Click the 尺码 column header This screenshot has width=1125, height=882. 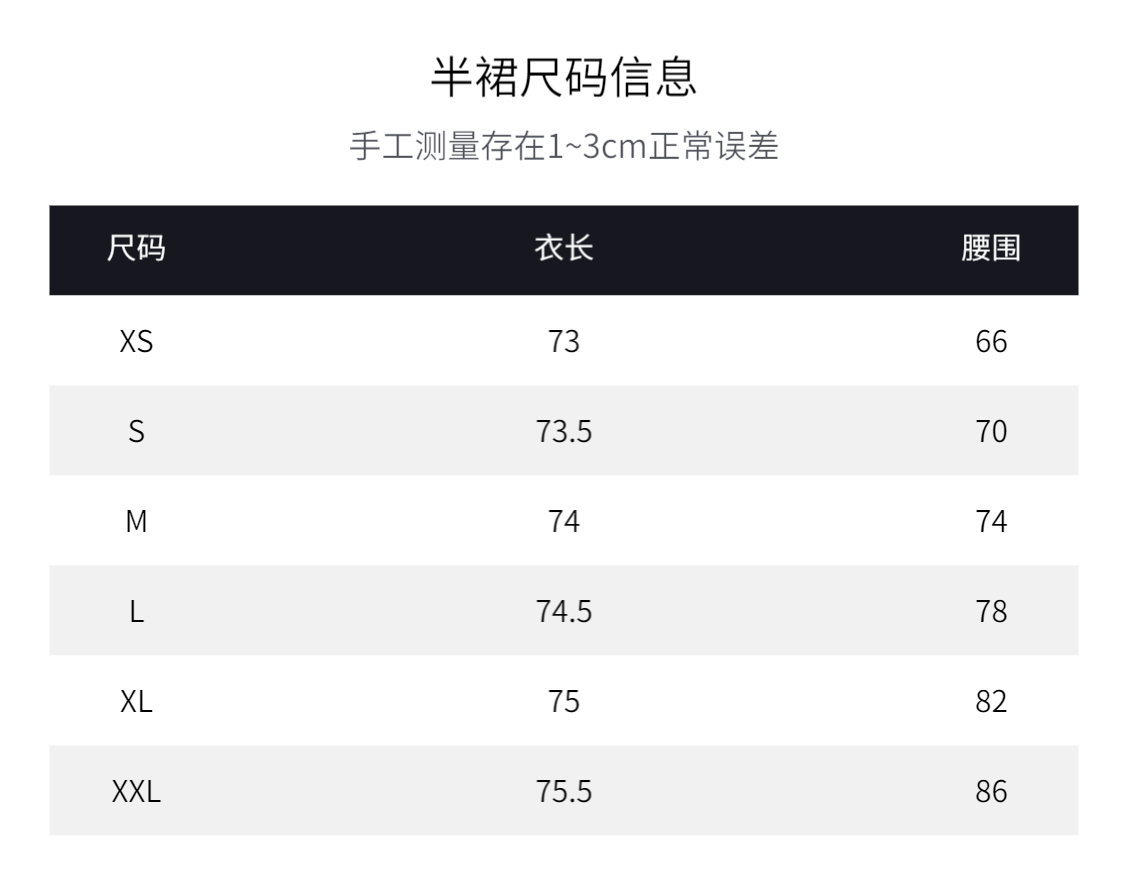[x=136, y=249]
